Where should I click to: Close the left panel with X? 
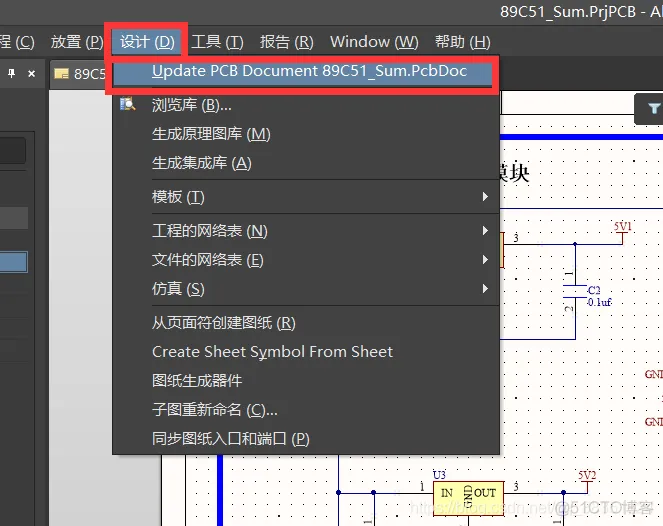click(x=31, y=74)
